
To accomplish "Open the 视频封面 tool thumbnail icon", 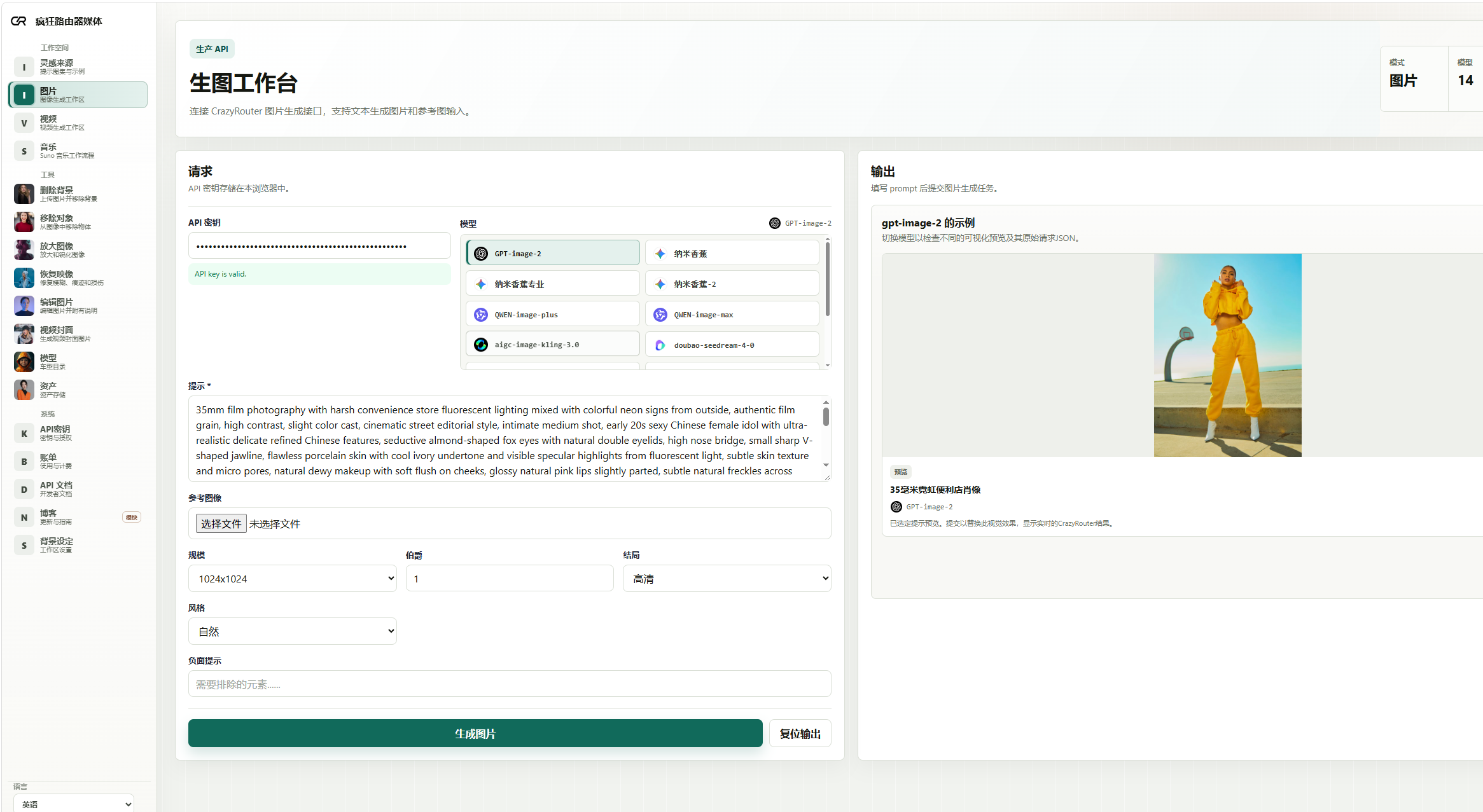I will (x=24, y=334).
